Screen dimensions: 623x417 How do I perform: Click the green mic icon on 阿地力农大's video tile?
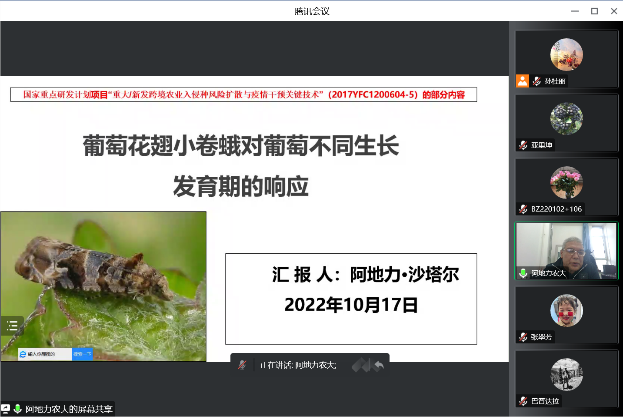pyautogui.click(x=522, y=273)
